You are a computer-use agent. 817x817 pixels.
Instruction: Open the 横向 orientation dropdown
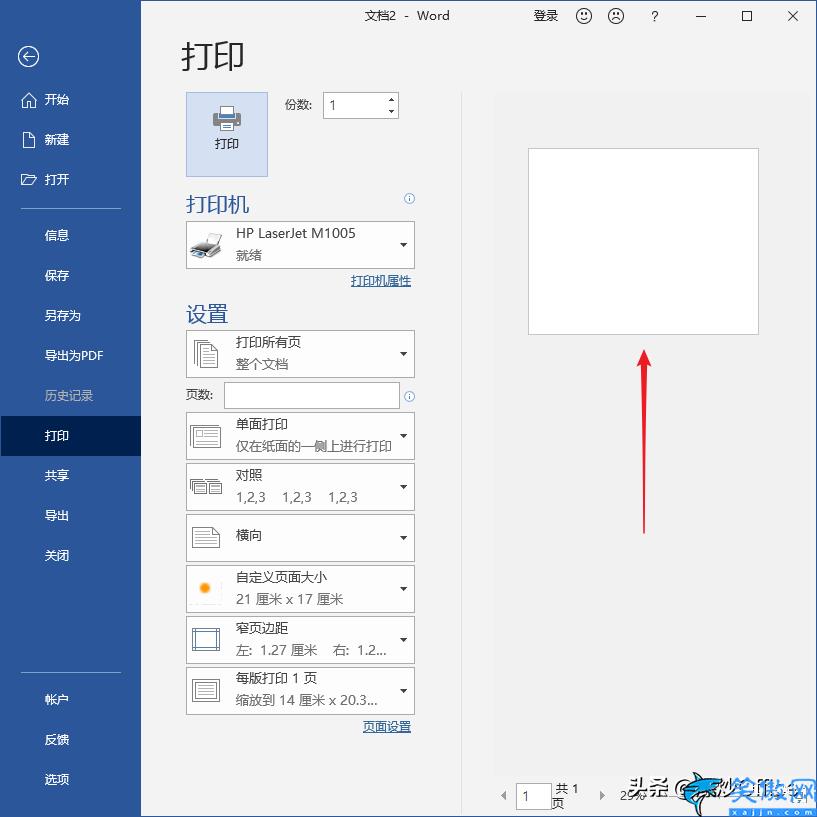[x=300, y=538]
